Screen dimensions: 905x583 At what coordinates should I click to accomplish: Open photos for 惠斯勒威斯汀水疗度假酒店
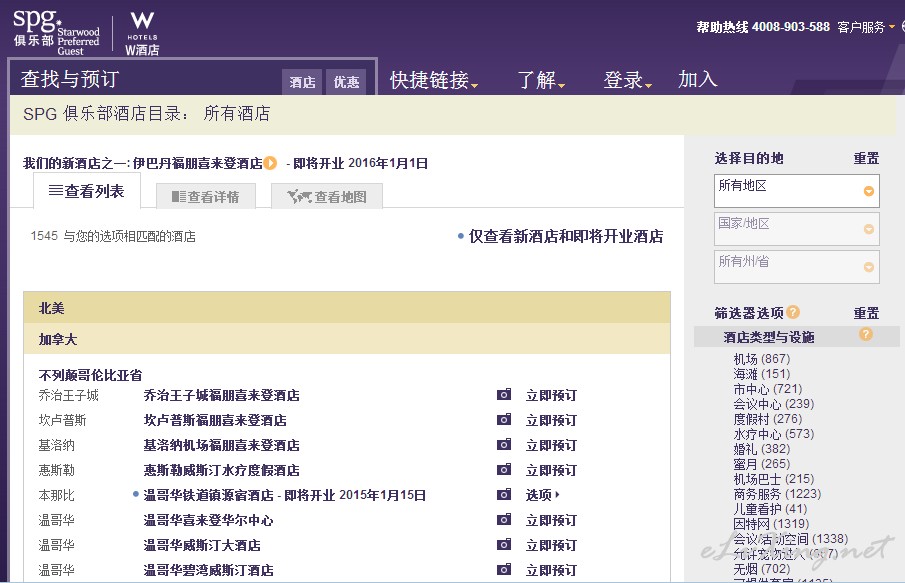point(504,470)
